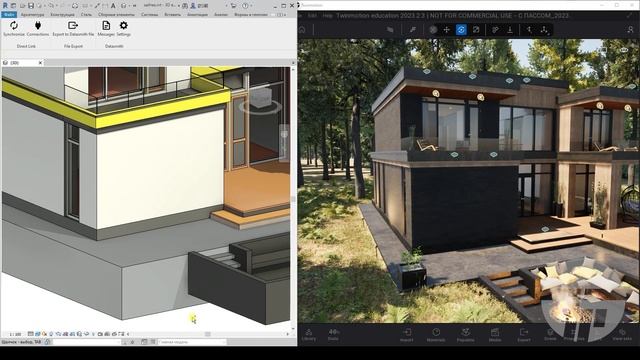The image size is (640, 360).
Task: Toggle the highlighted blue rotate tool in Twinmotion
Action: (461, 30)
